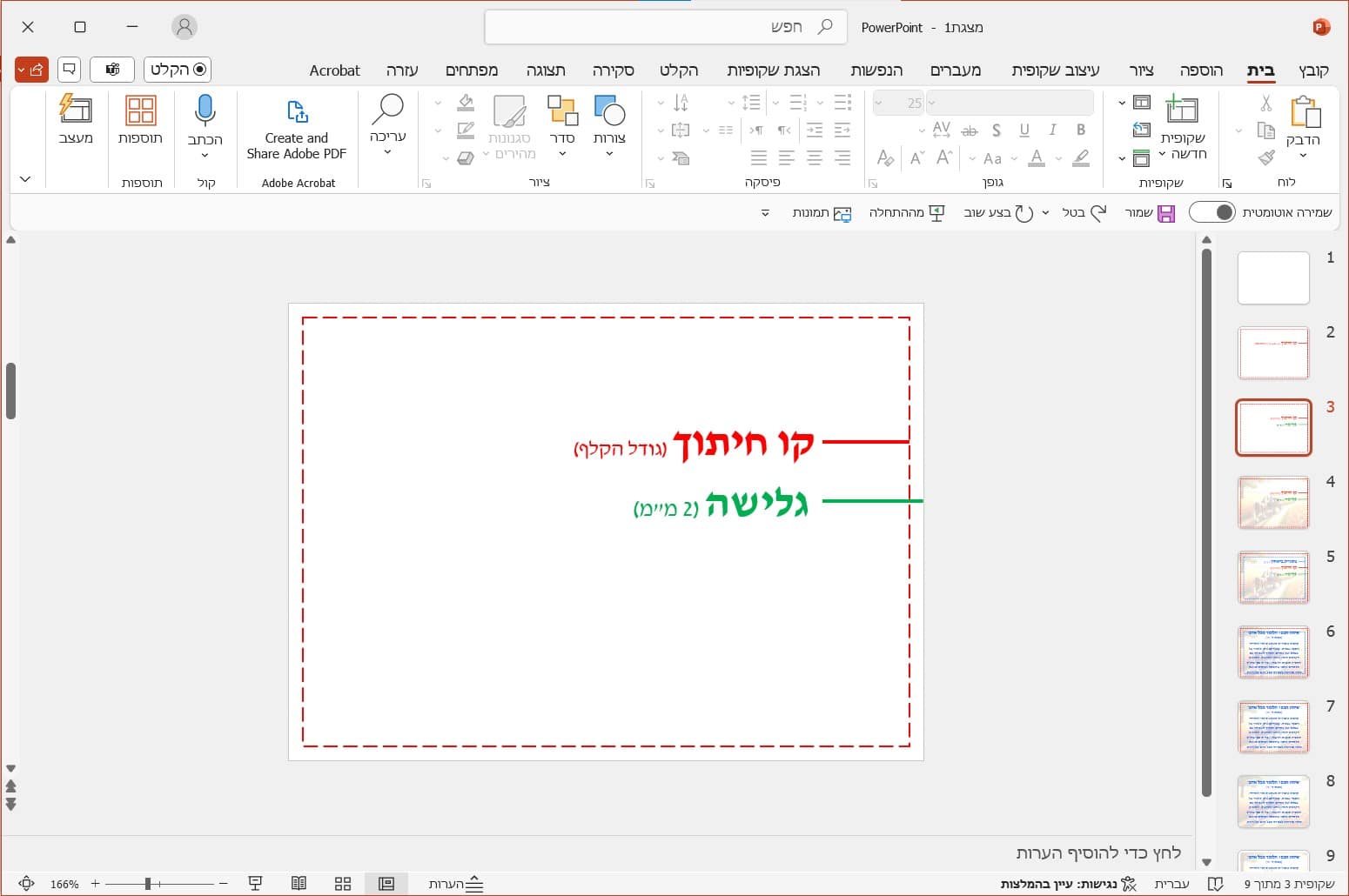Click the zoom slider handle
This screenshot has width=1349, height=896.
point(148,884)
